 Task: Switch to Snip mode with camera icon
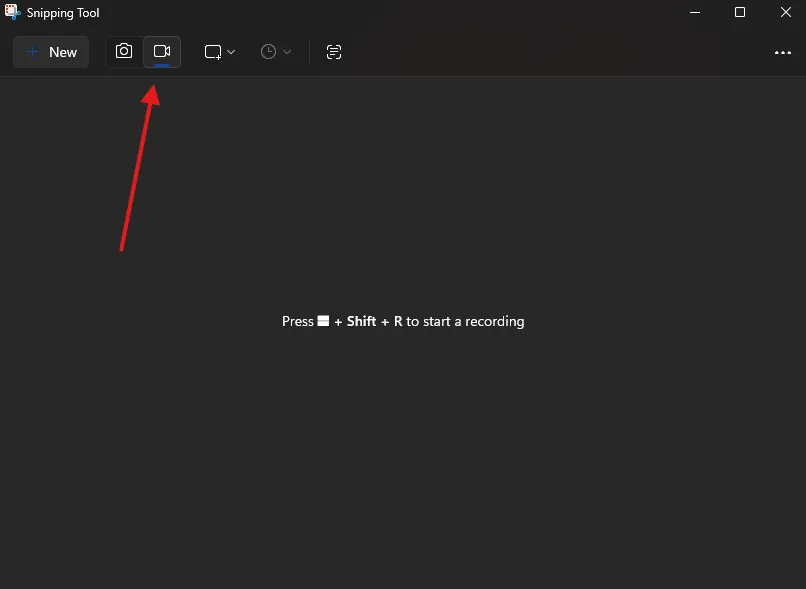(x=124, y=52)
